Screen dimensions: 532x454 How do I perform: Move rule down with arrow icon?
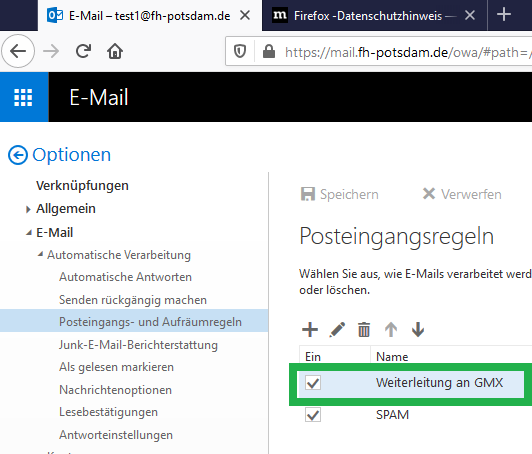tap(418, 329)
